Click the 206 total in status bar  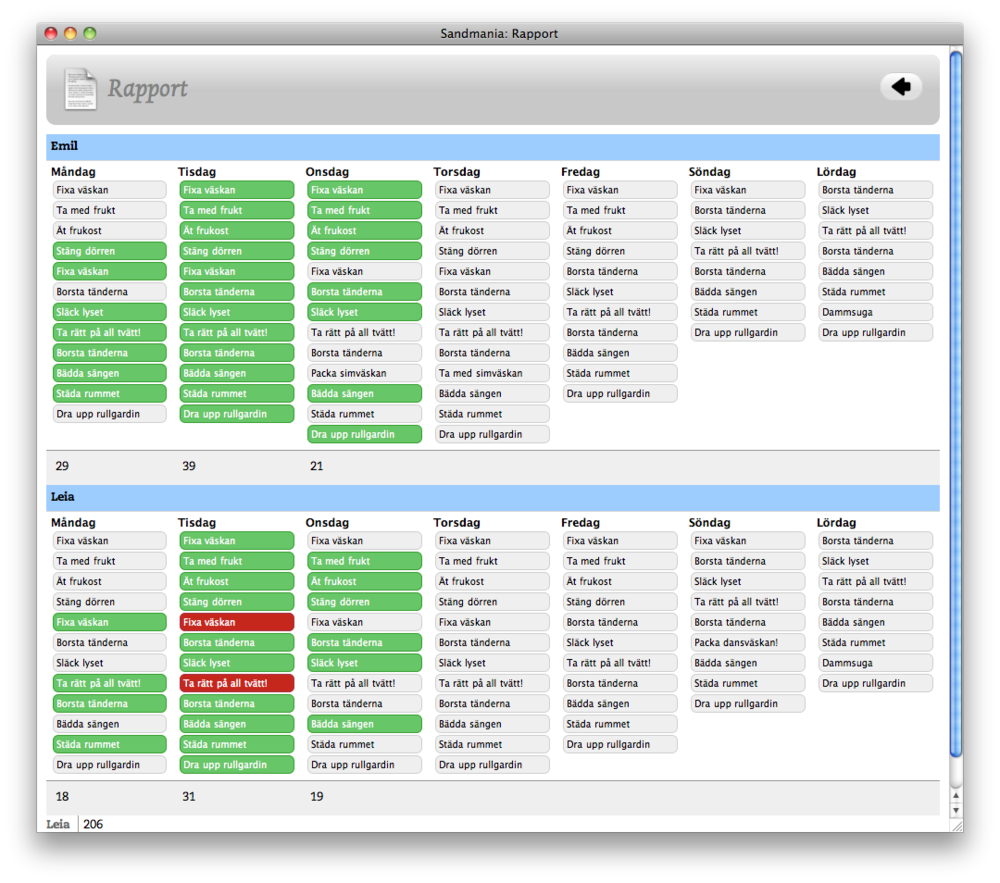[93, 824]
